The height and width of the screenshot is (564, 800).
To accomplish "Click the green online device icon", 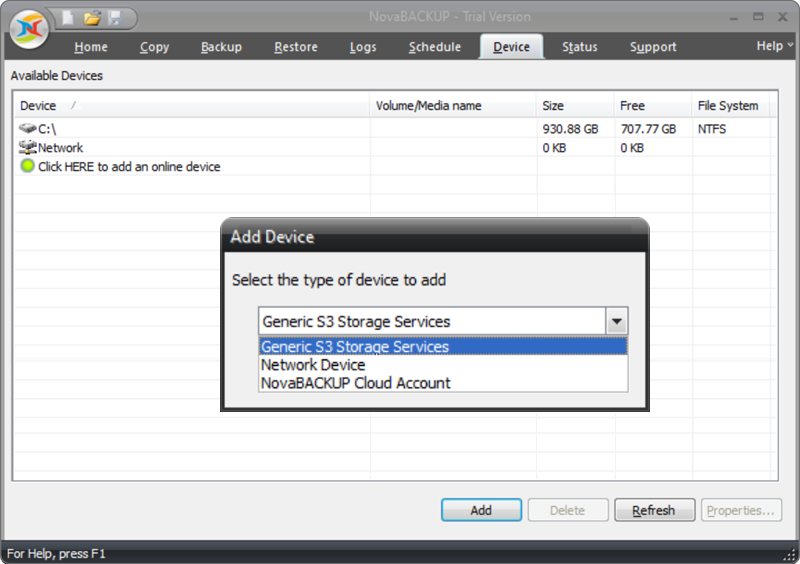I will point(27,166).
